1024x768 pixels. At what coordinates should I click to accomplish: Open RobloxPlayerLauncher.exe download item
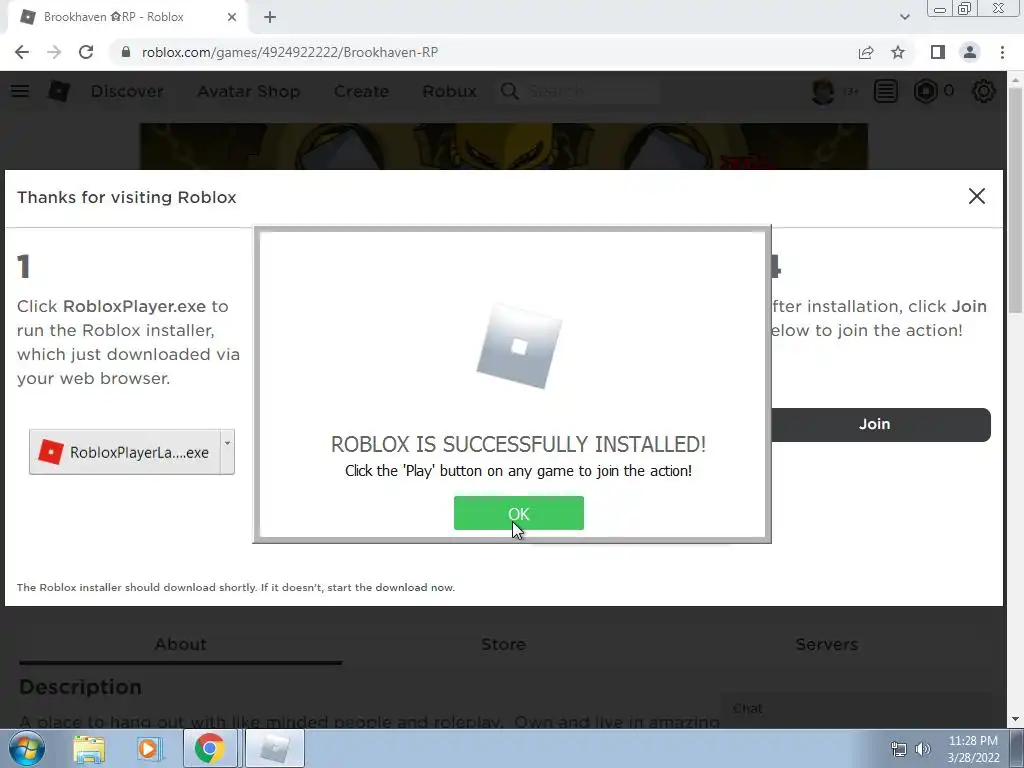(x=125, y=452)
